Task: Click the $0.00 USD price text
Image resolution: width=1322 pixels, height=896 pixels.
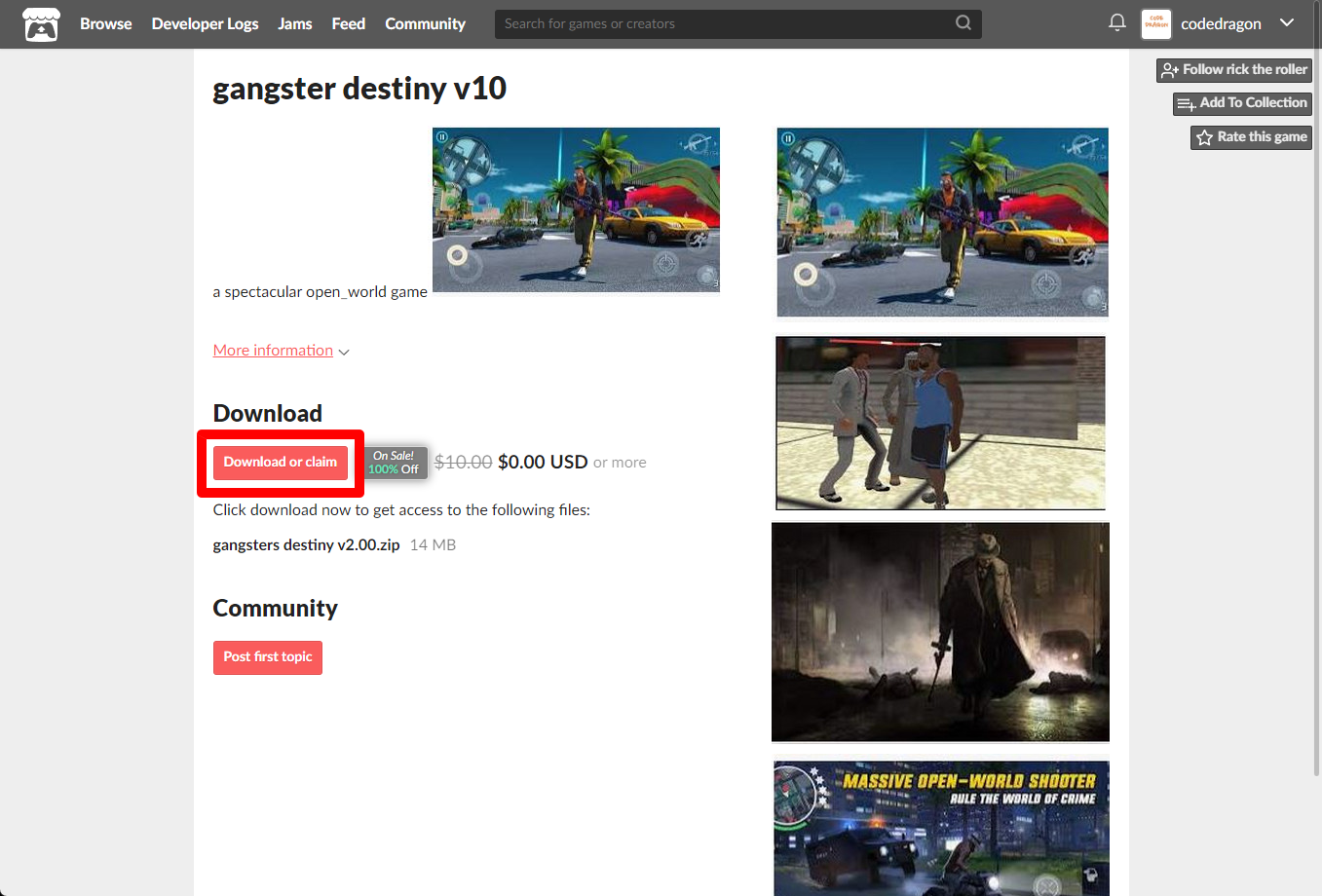Action: [543, 463]
